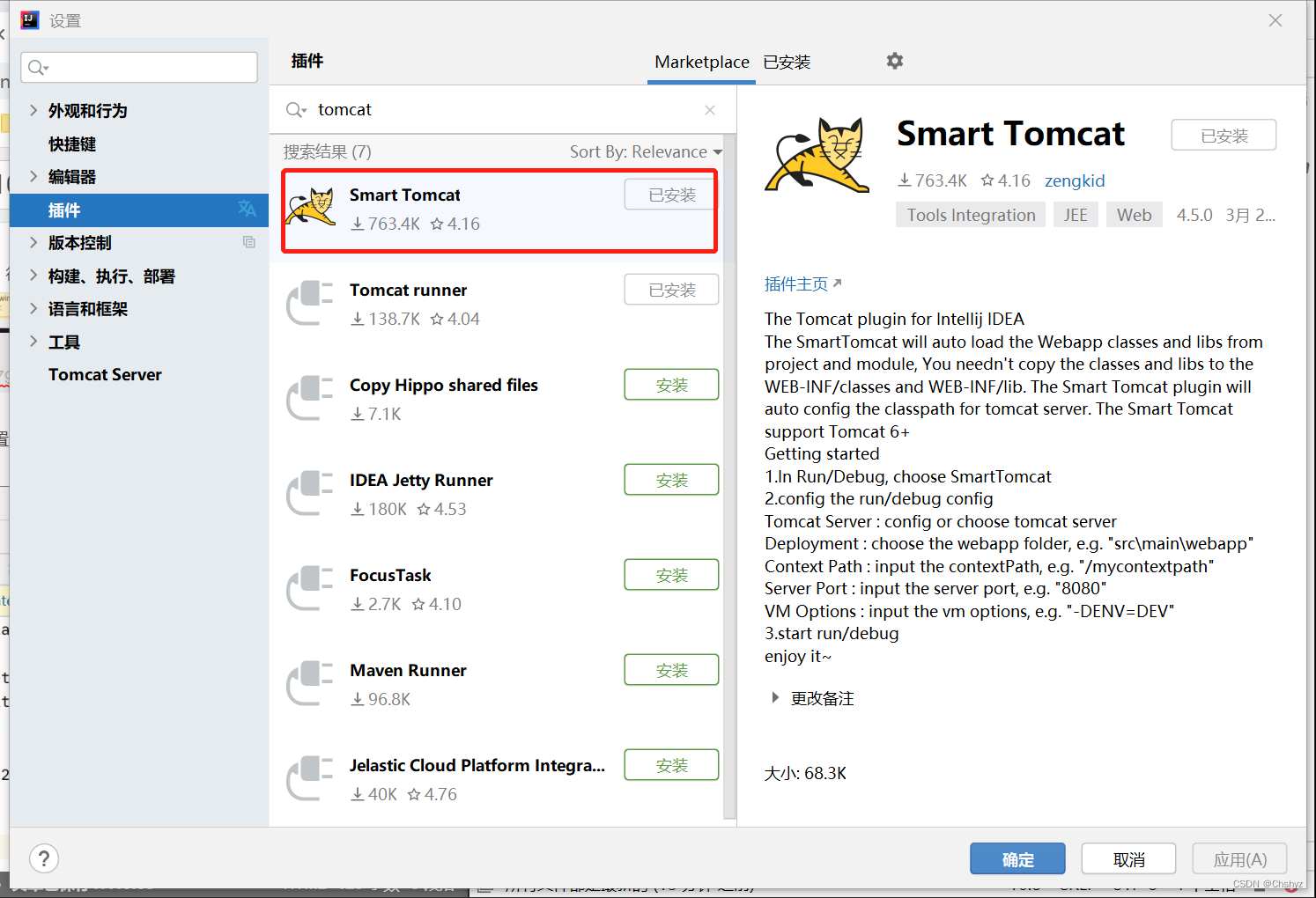Screen dimensions: 1316x898
Task: Click the Web tag
Action: (1135, 215)
